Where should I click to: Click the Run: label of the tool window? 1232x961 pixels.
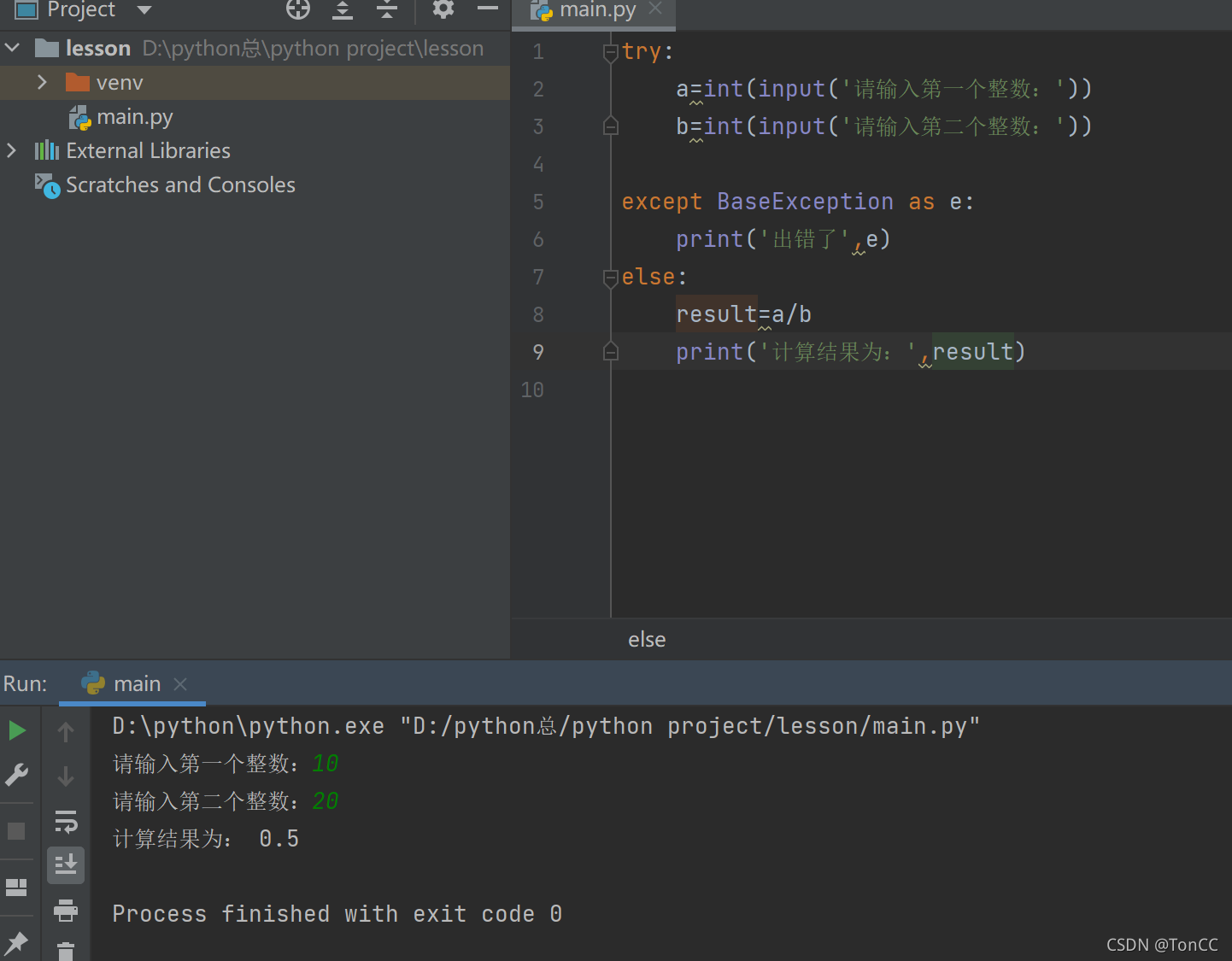(26, 683)
